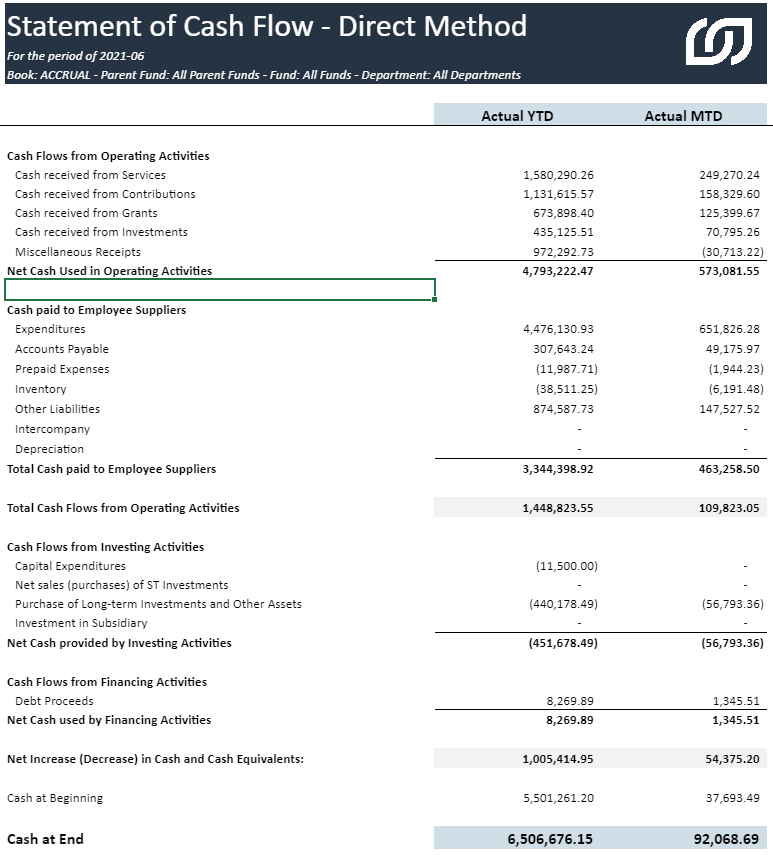Click the 'Accounts Payable' row label
Viewport: 773px width, 855px height.
coord(62,349)
